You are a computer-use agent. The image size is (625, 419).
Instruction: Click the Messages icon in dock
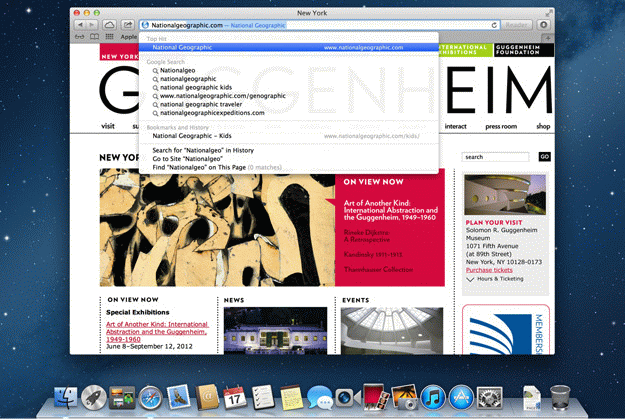coord(319,397)
